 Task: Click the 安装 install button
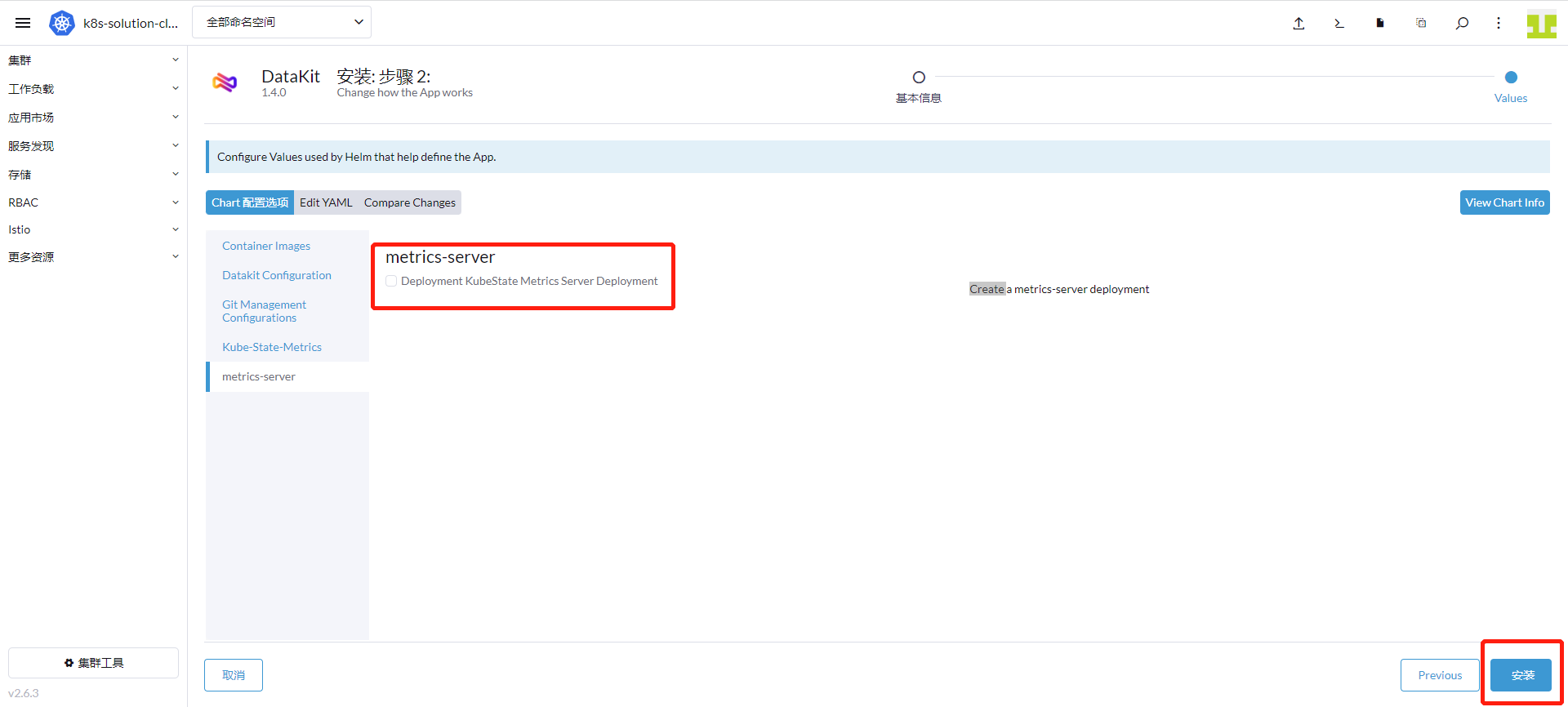click(x=1521, y=675)
